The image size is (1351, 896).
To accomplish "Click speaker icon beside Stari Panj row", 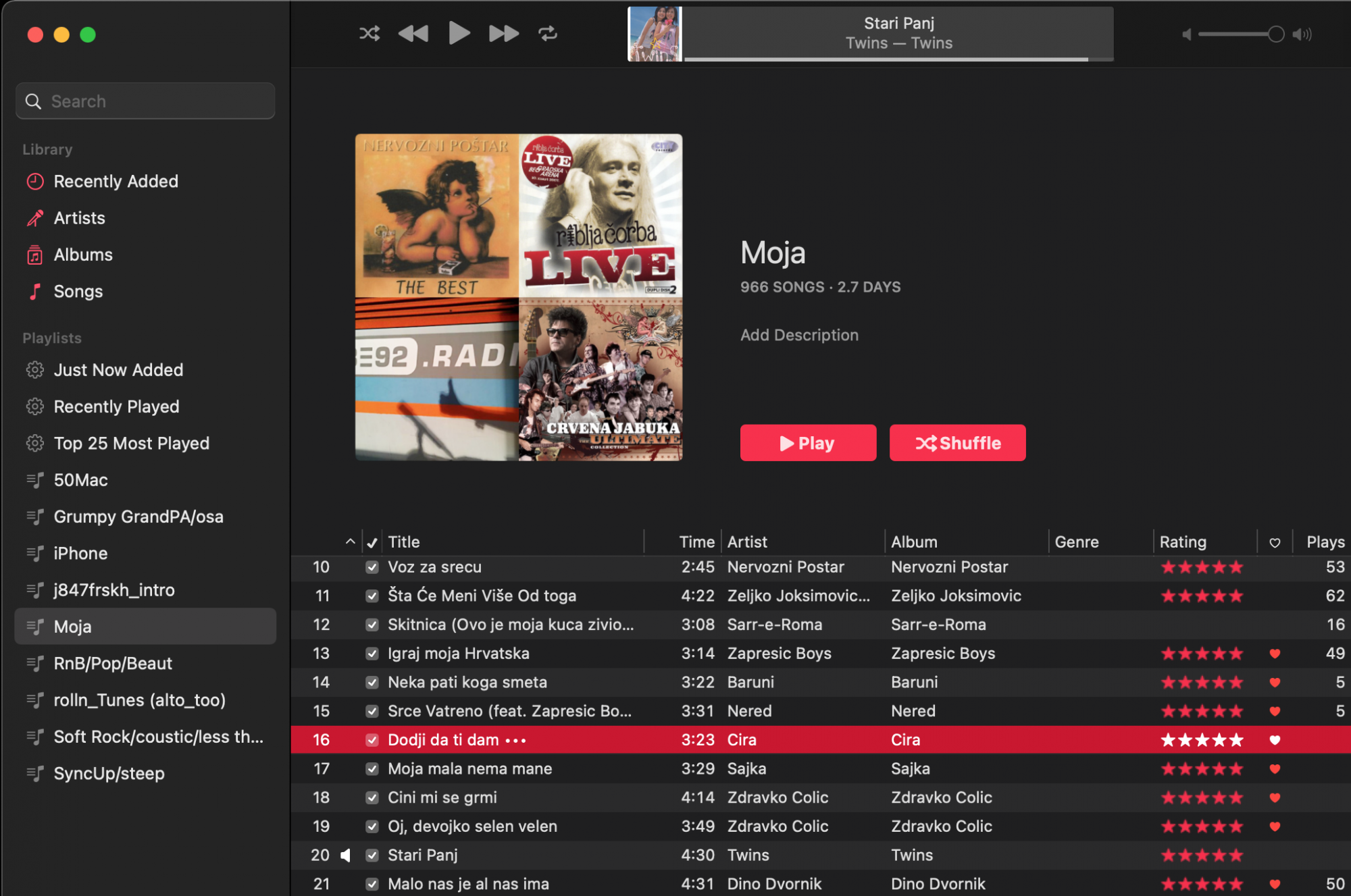I will (346, 855).
